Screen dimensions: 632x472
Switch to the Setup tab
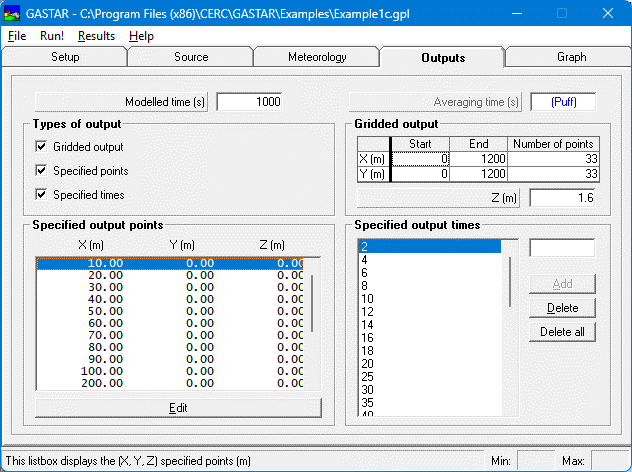pyautogui.click(x=65, y=57)
